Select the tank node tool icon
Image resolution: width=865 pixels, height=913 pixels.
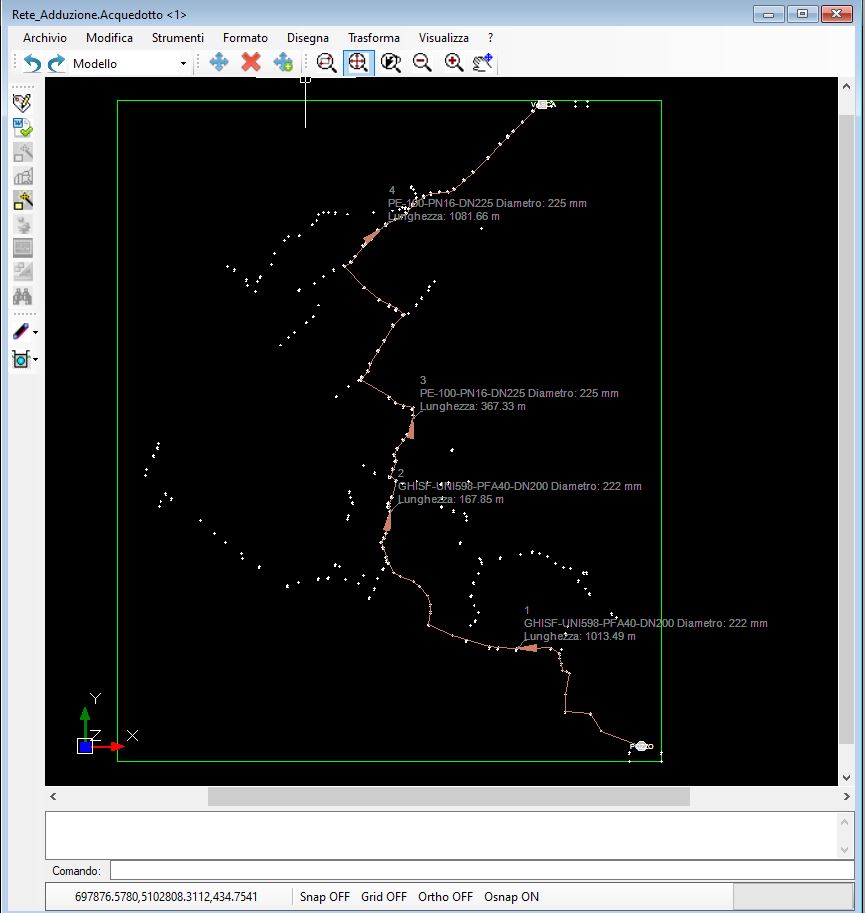click(20, 359)
